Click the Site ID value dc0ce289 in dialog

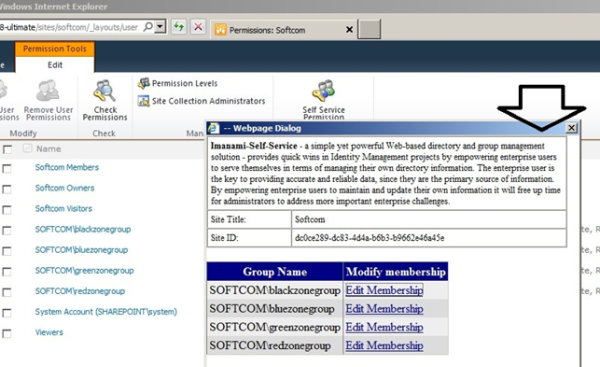coord(369,238)
